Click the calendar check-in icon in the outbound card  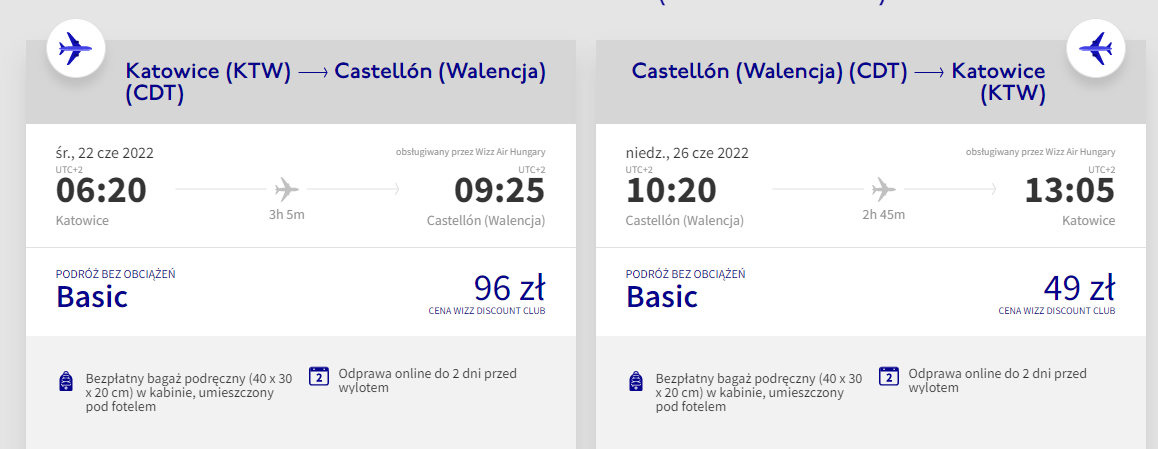click(319, 376)
